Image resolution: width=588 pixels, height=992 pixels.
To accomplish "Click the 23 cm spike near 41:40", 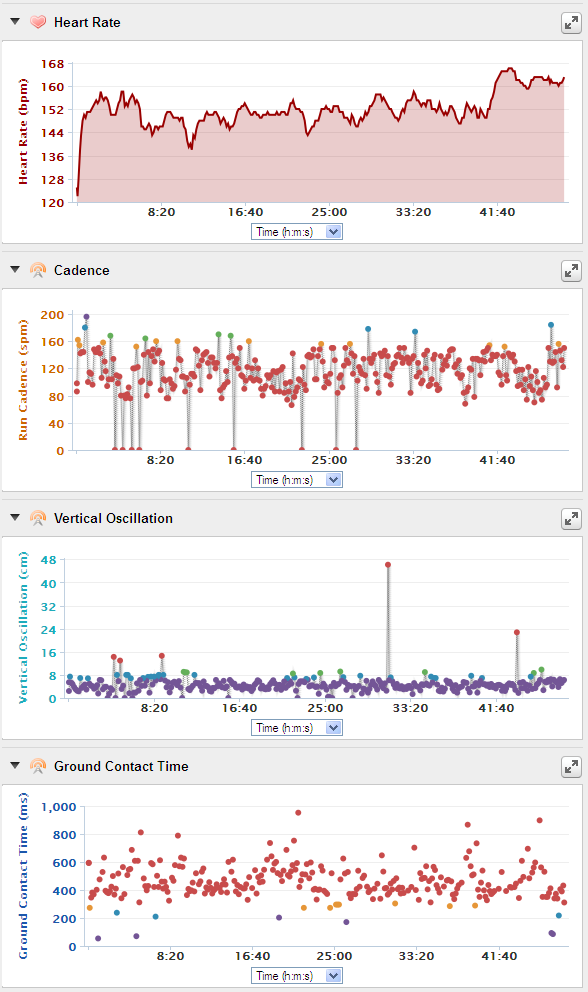I will (517, 632).
